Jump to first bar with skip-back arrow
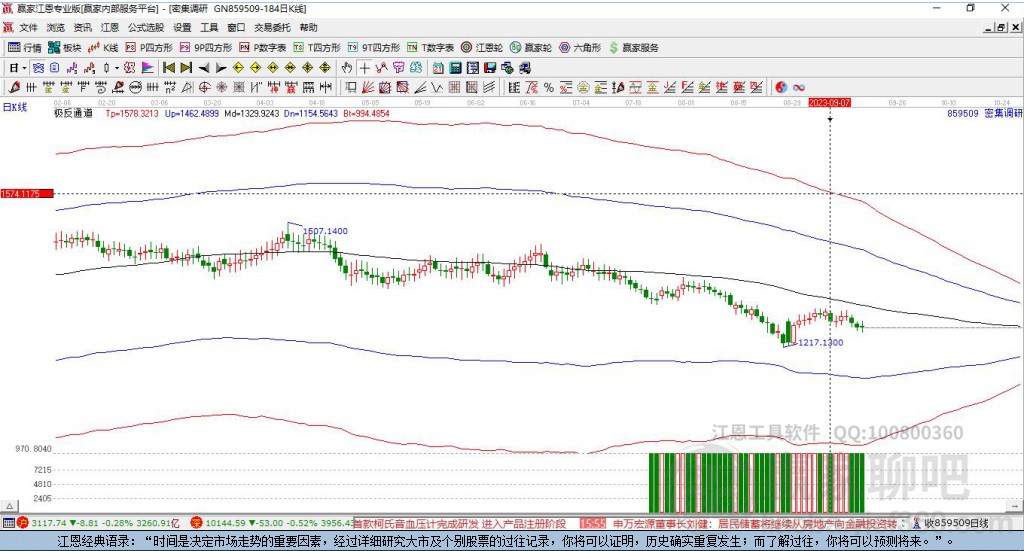The image size is (1024, 551). click(x=169, y=68)
